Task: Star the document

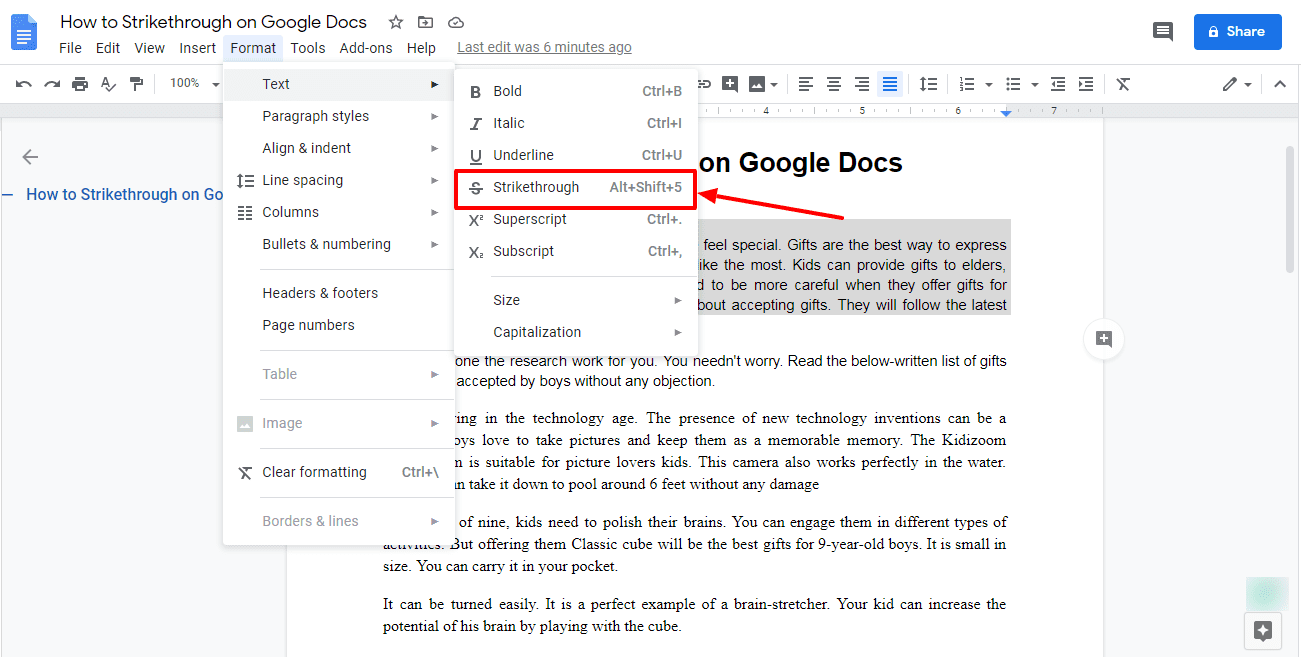Action: (x=396, y=22)
